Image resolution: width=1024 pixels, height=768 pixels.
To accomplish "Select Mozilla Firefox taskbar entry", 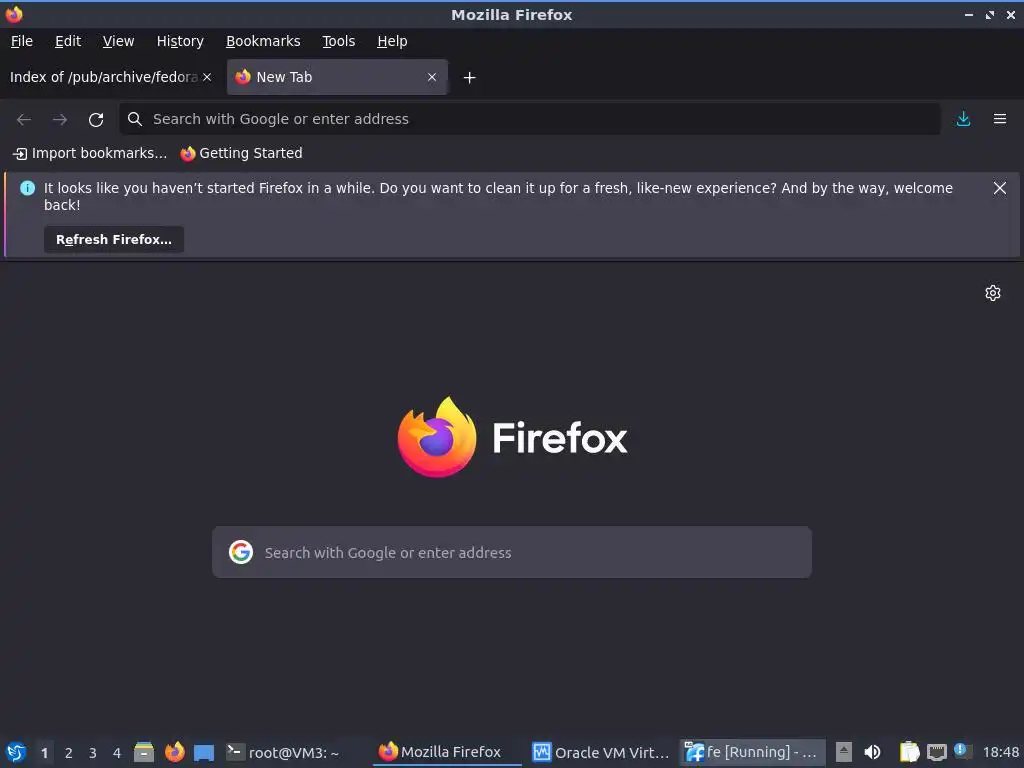I will [x=447, y=752].
